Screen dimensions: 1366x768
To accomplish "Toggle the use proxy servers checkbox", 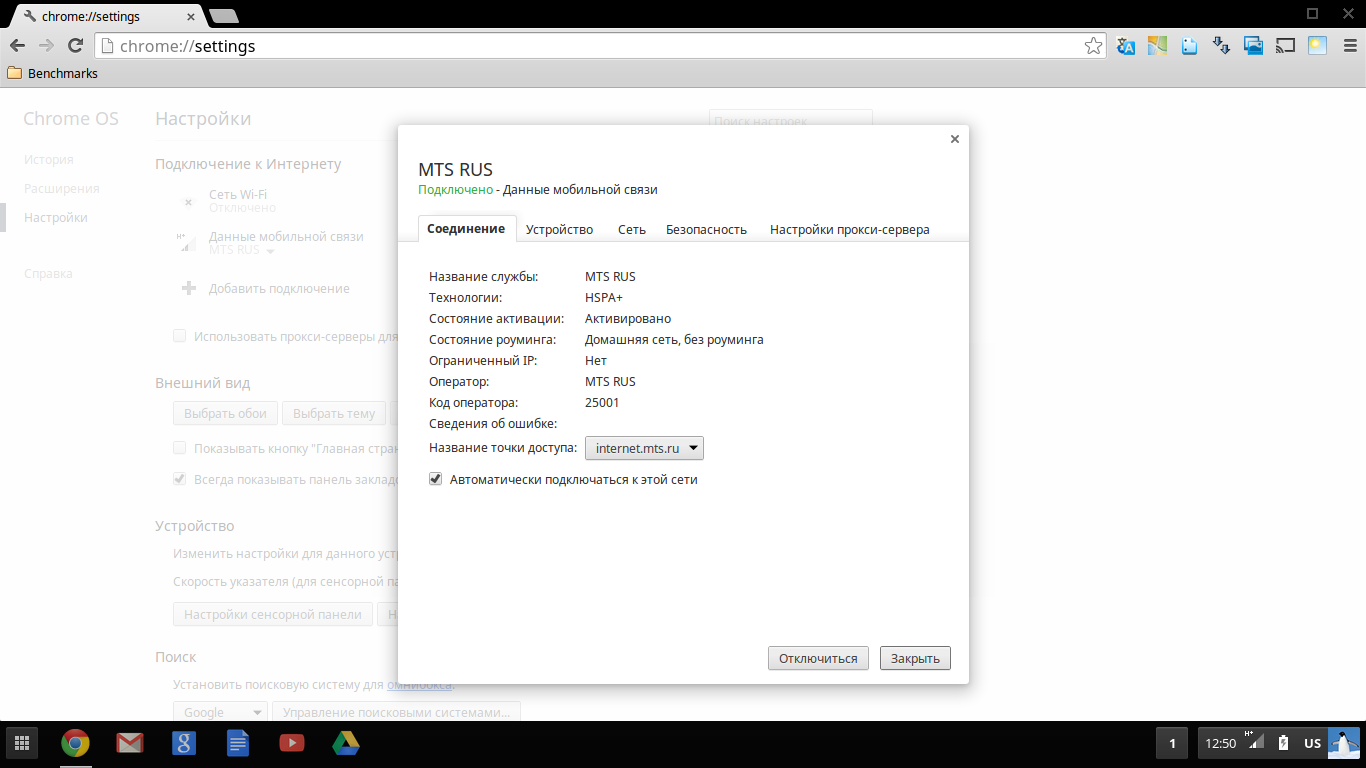I will (179, 336).
